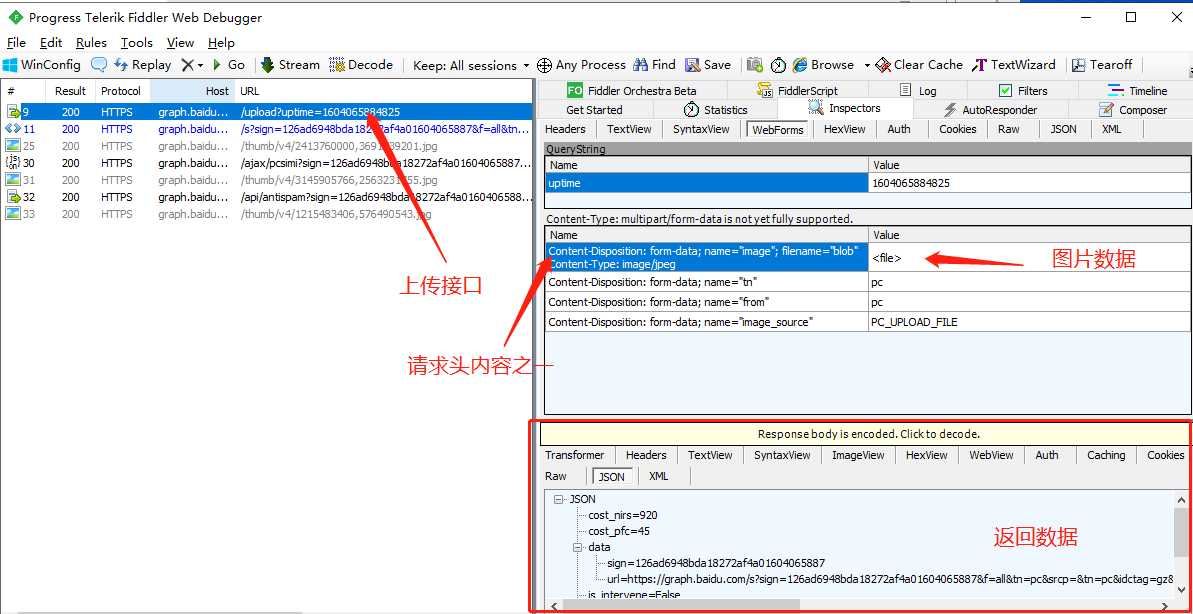Open the AutoResponder tab

tap(990, 110)
